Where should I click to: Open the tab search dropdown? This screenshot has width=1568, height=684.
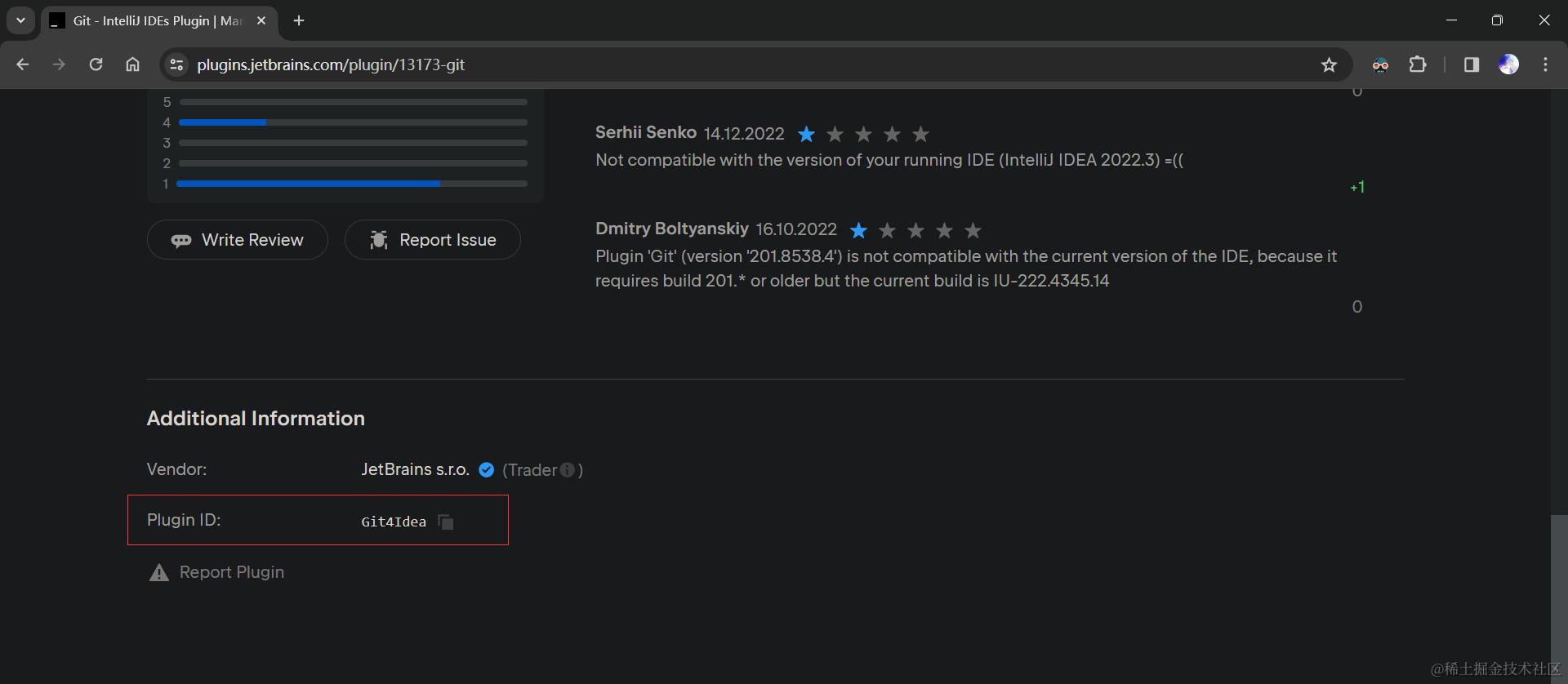[20, 20]
